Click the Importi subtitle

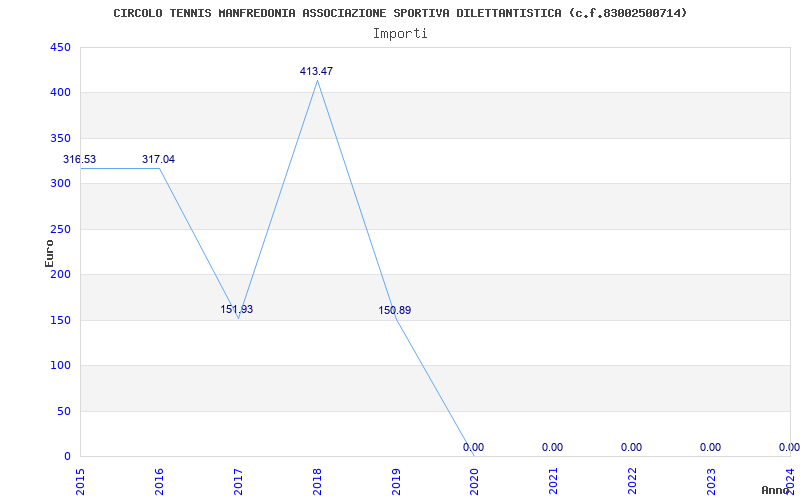point(400,34)
